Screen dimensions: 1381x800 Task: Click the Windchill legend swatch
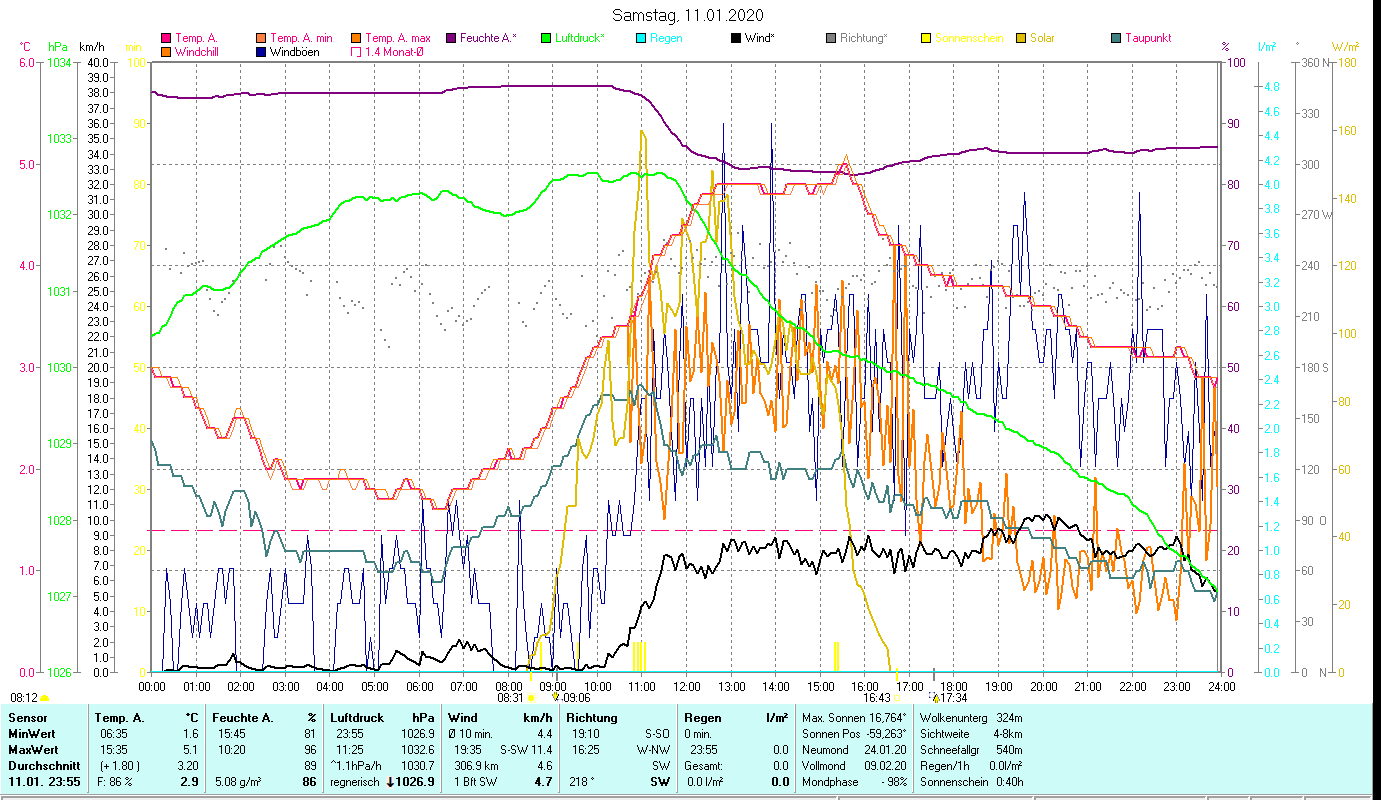166,52
